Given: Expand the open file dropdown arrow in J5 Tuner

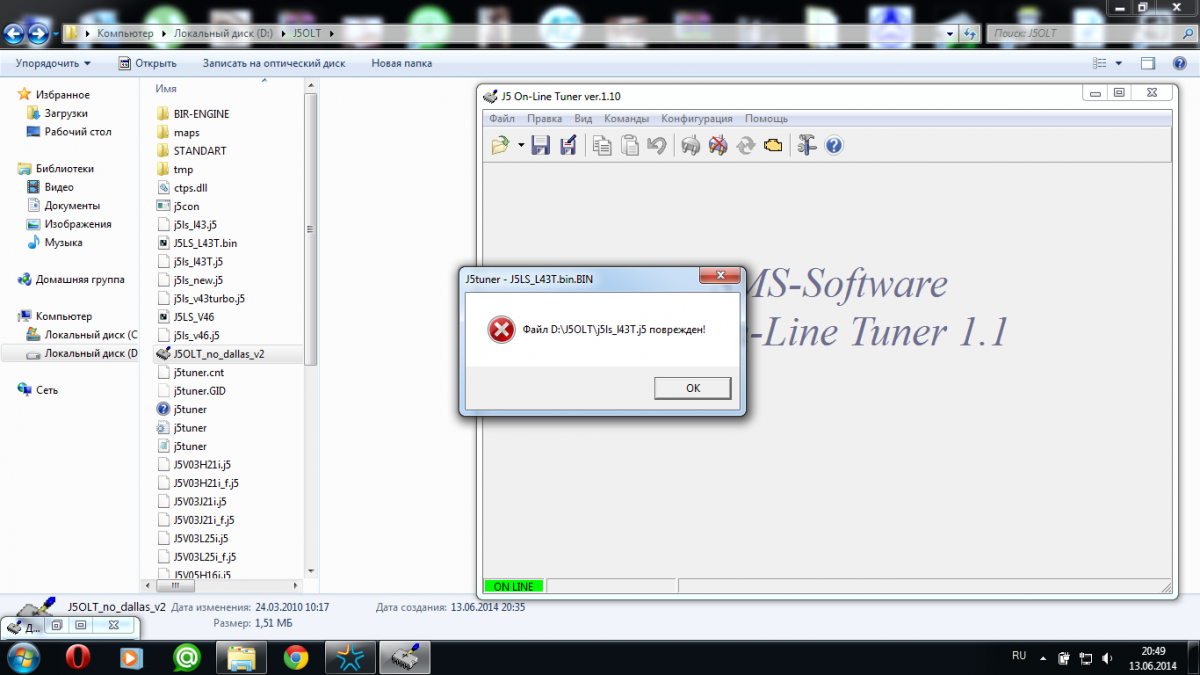Looking at the screenshot, I should (x=521, y=146).
